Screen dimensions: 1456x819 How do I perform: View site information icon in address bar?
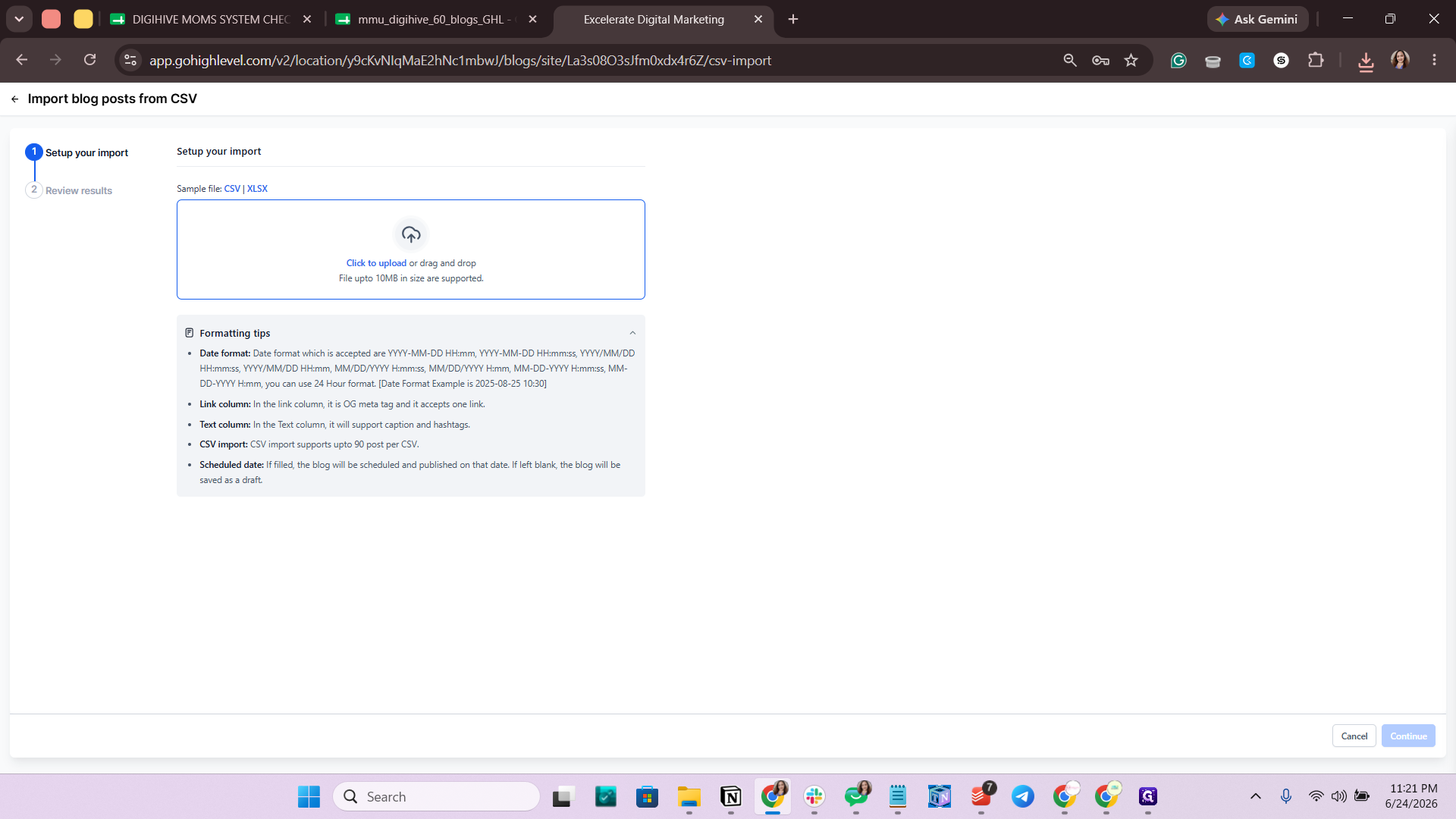130,60
